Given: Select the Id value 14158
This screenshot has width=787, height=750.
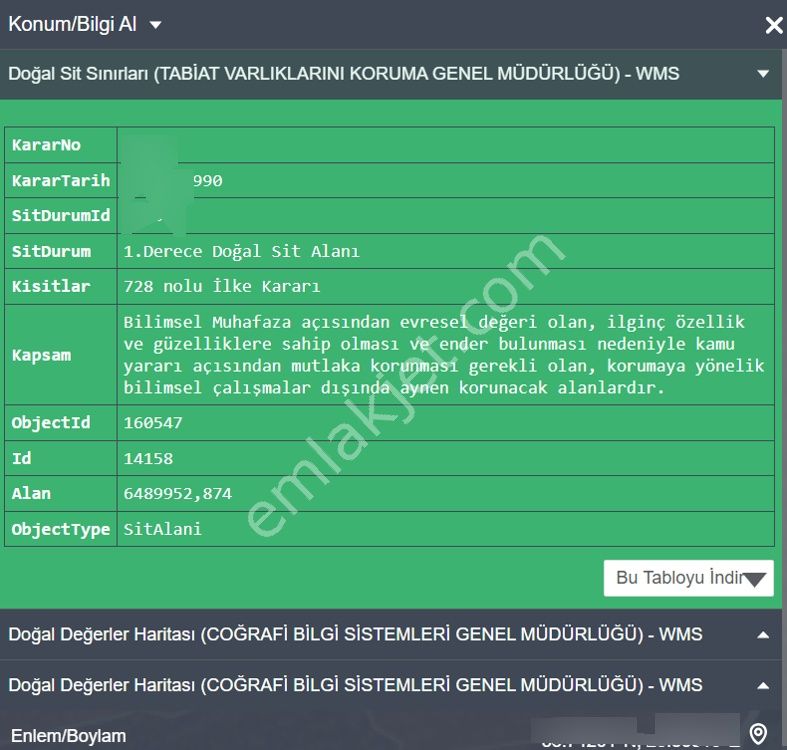Looking at the screenshot, I should [148, 459].
